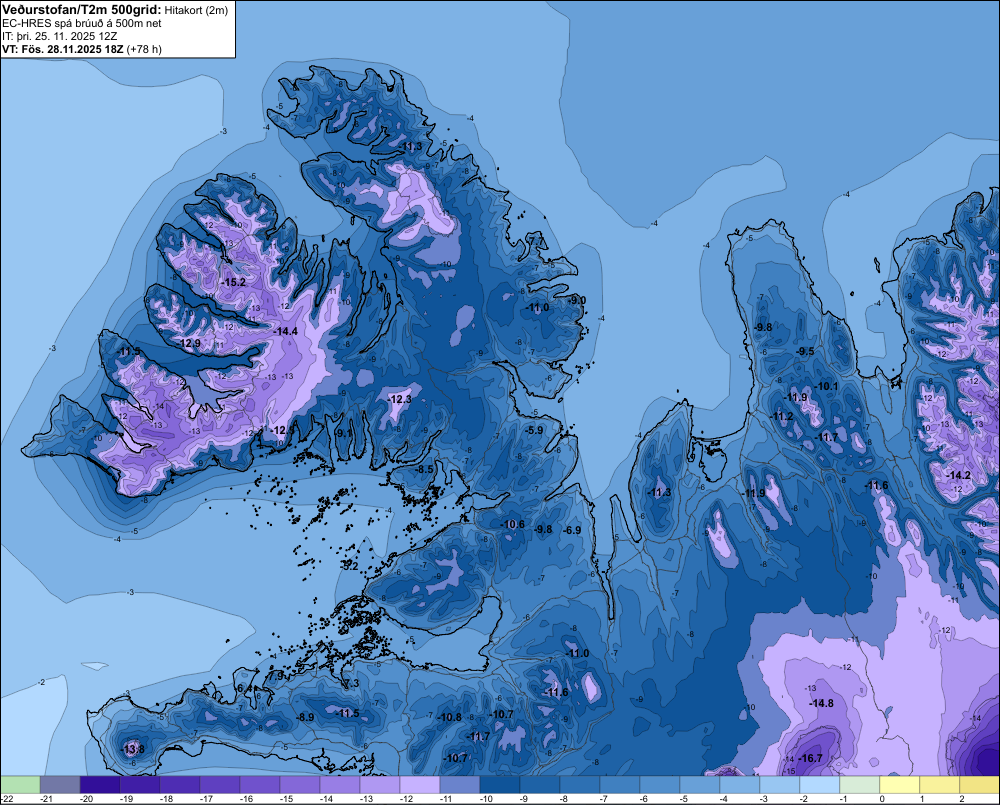Click the -12.9 temperature label on the map
Screen dimensions: 1000x805
point(189,343)
